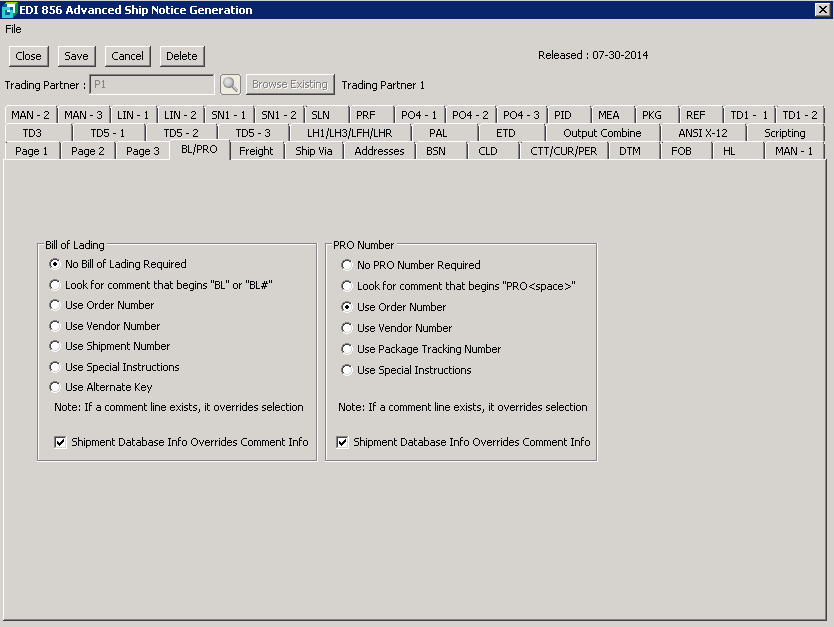This screenshot has height=627, width=834.
Task: Click the Delete button
Action: 181,56
